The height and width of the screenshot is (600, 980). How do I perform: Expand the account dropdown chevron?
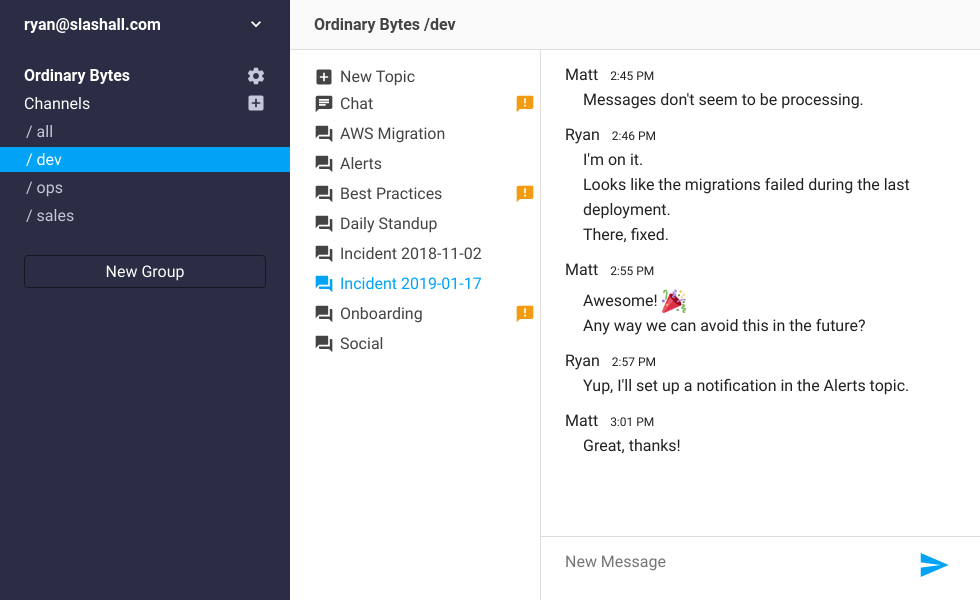pos(256,24)
